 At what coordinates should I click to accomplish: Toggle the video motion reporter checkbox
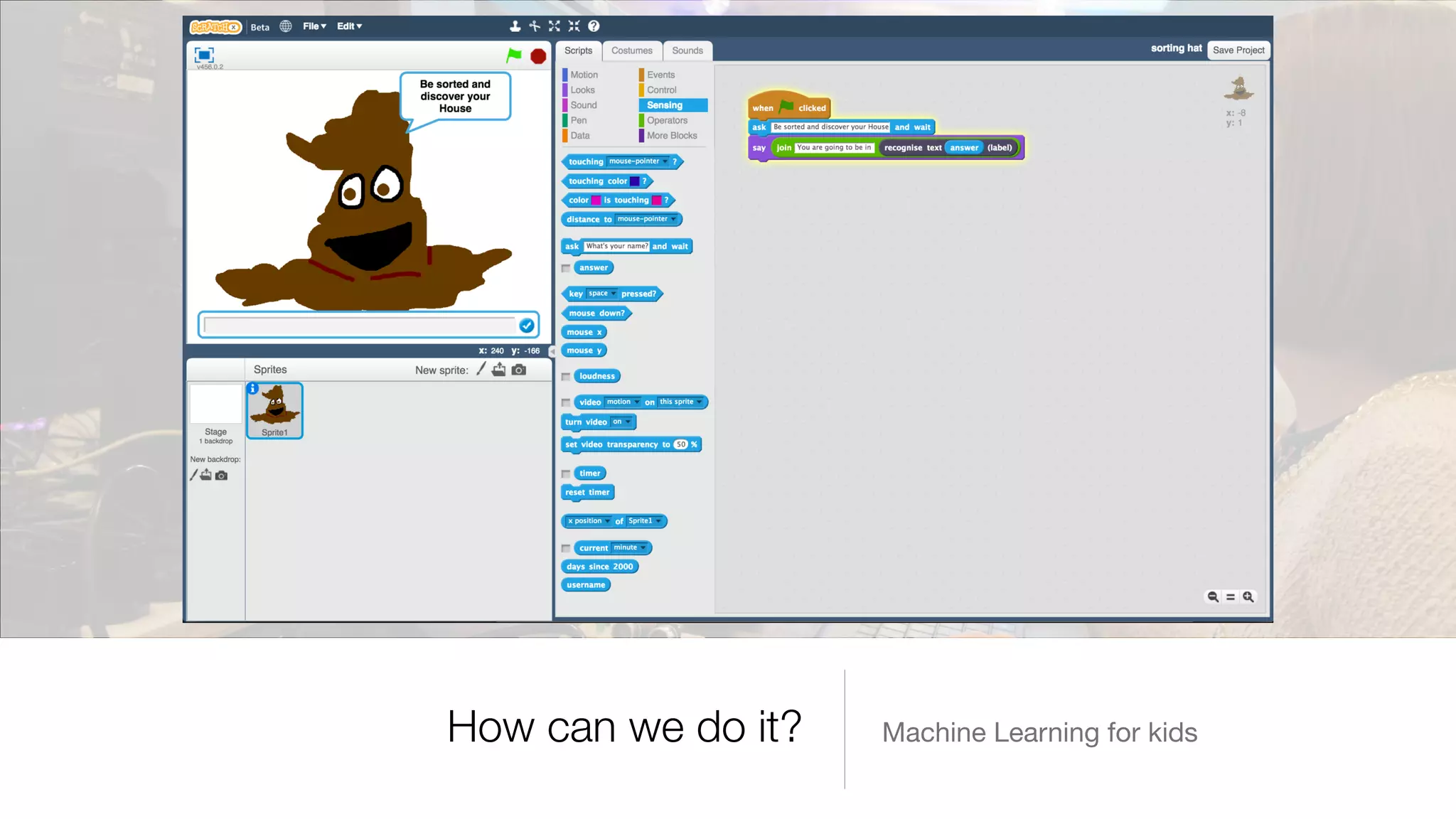tap(566, 403)
